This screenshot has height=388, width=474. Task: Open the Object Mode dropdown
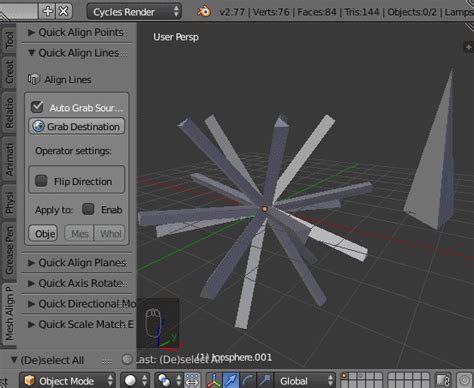click(x=67, y=380)
